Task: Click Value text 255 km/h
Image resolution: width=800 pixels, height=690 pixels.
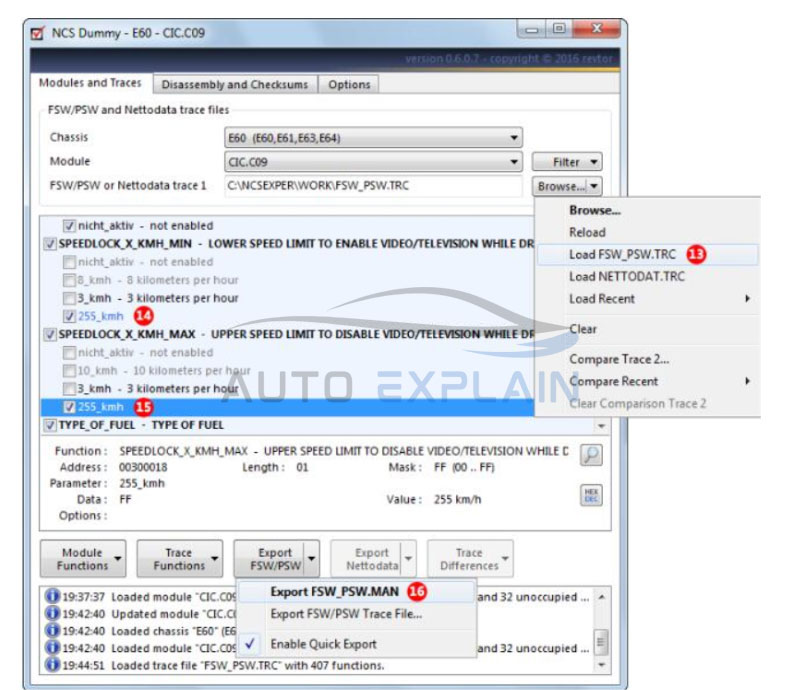Action: pyautogui.click(x=457, y=500)
